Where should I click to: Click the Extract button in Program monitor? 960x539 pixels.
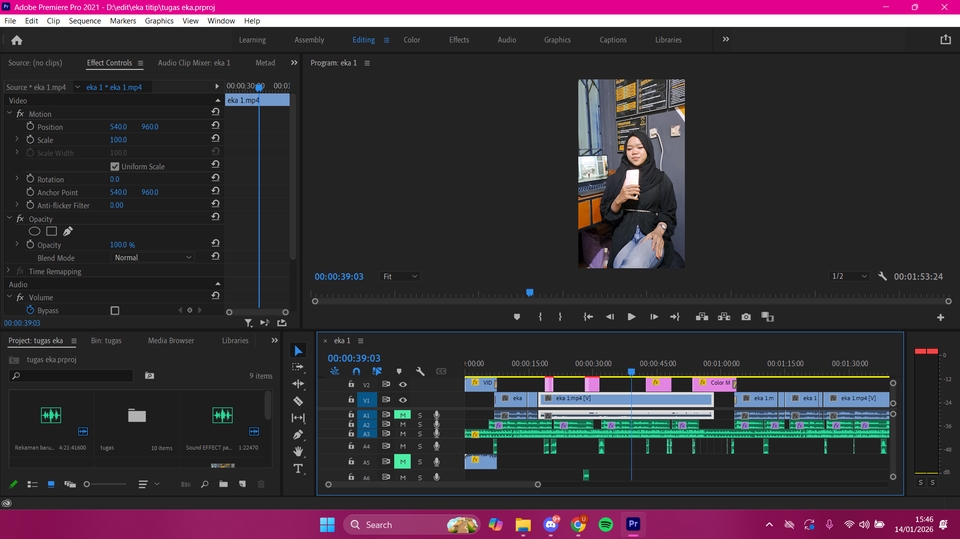click(724, 317)
